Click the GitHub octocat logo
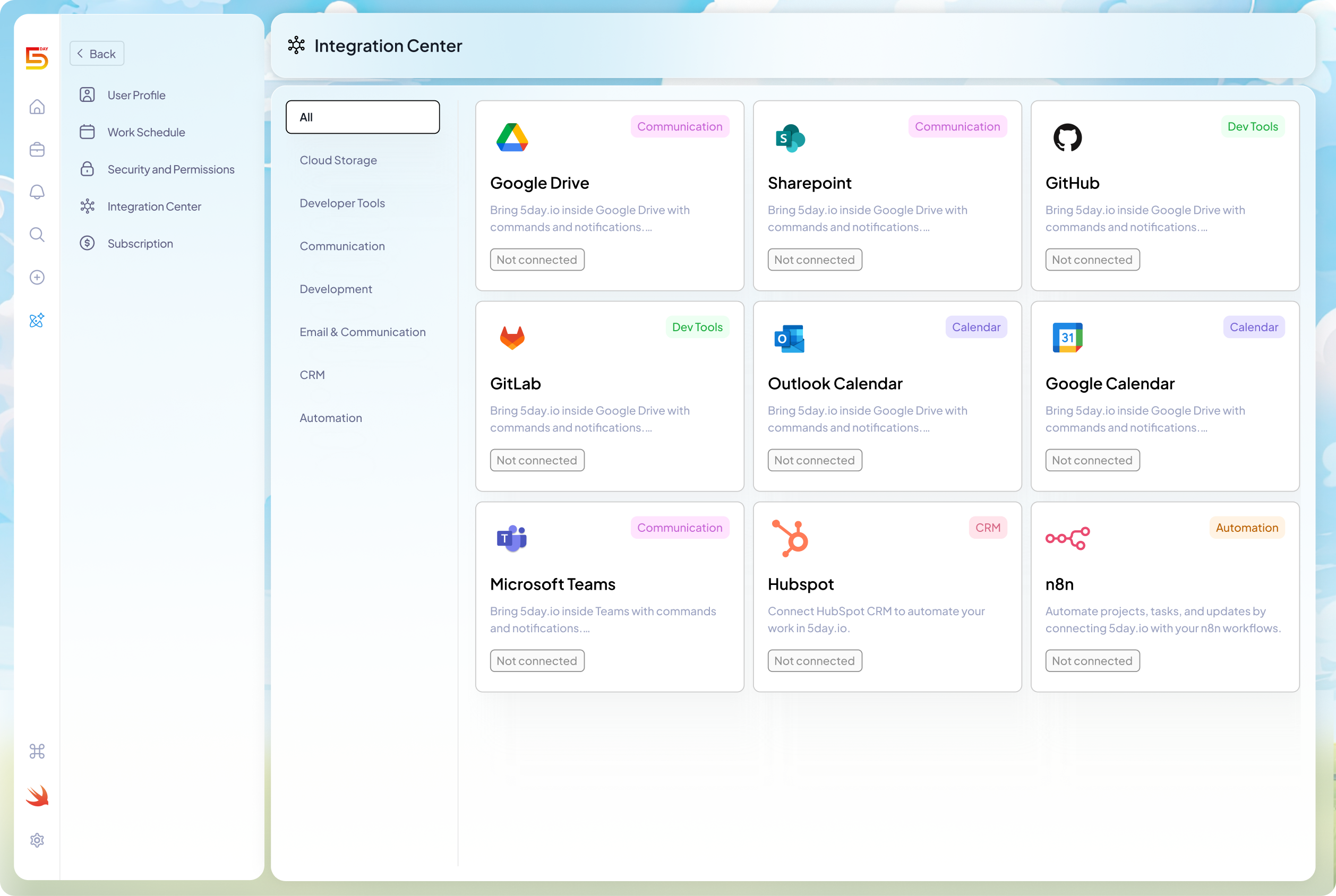 (1067, 137)
